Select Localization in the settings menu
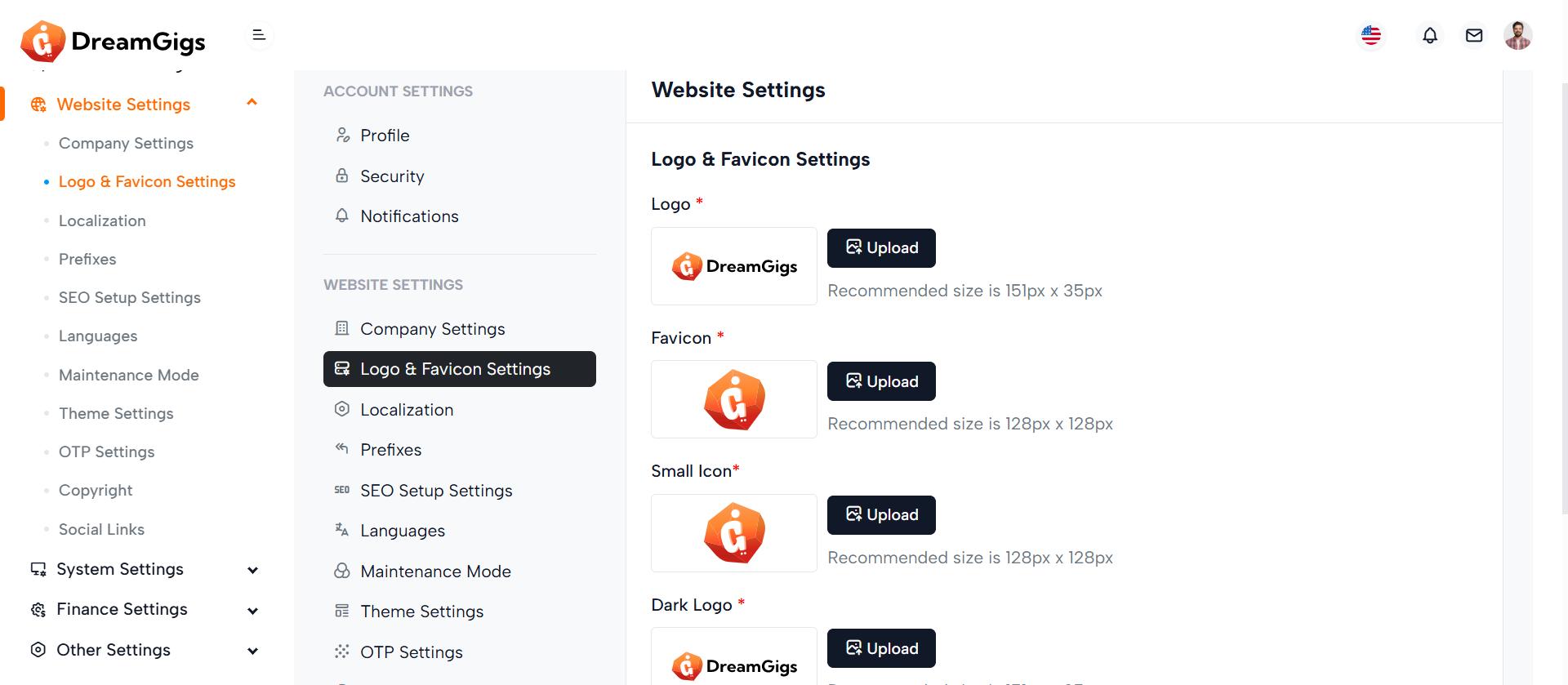 (407, 410)
